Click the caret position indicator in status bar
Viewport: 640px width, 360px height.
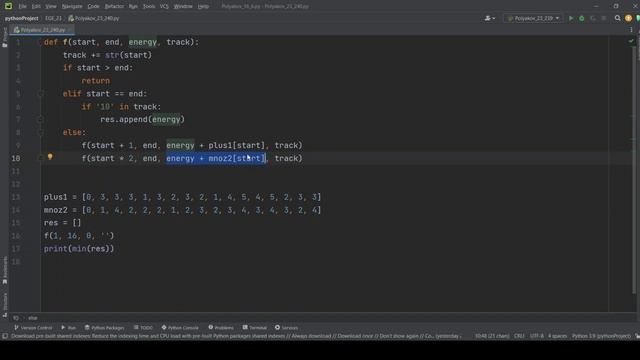click(x=492, y=336)
